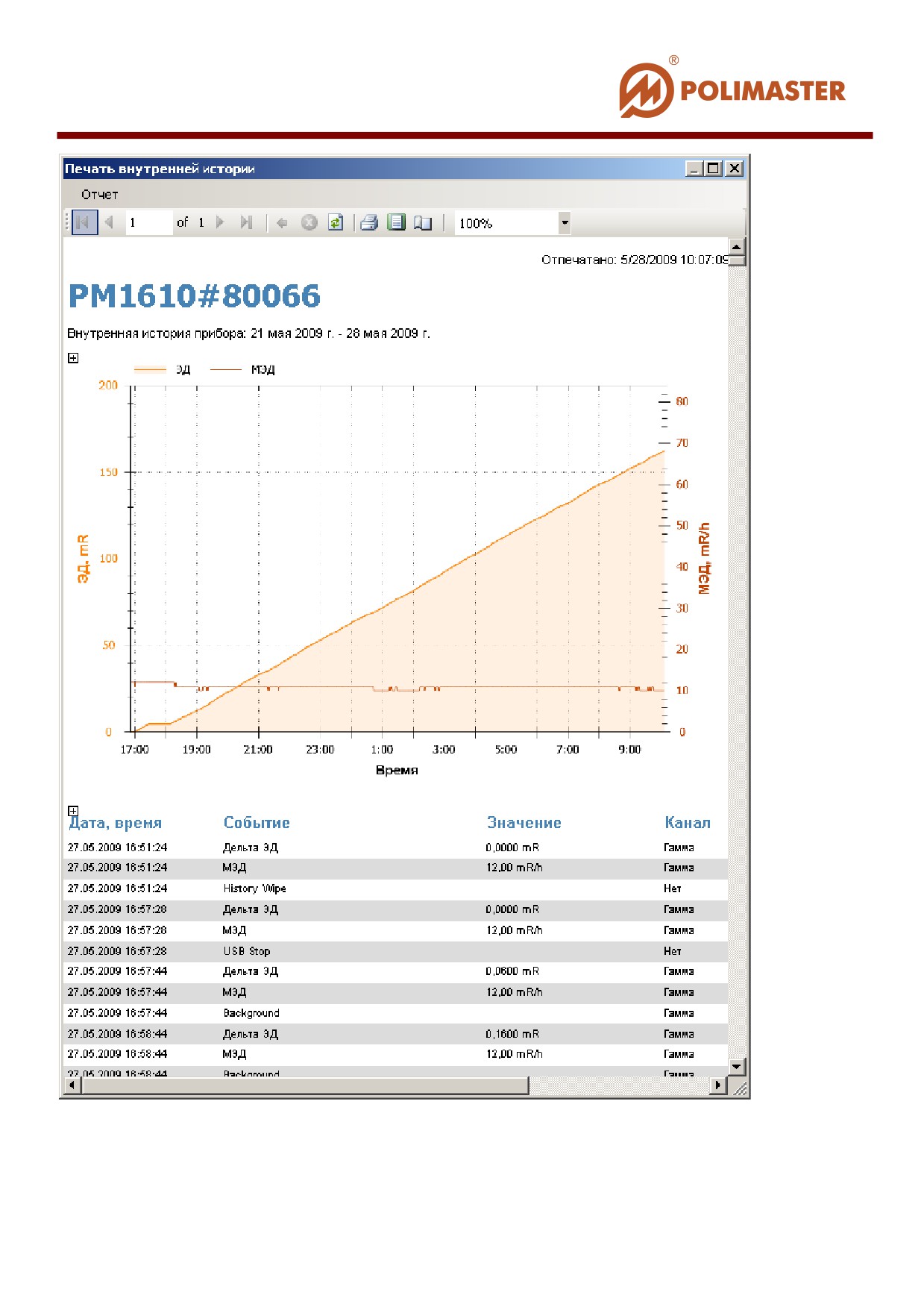Image resolution: width=924 pixels, height=1307 pixels.
Task: Close the Печать внутренней истории window
Action: [735, 169]
